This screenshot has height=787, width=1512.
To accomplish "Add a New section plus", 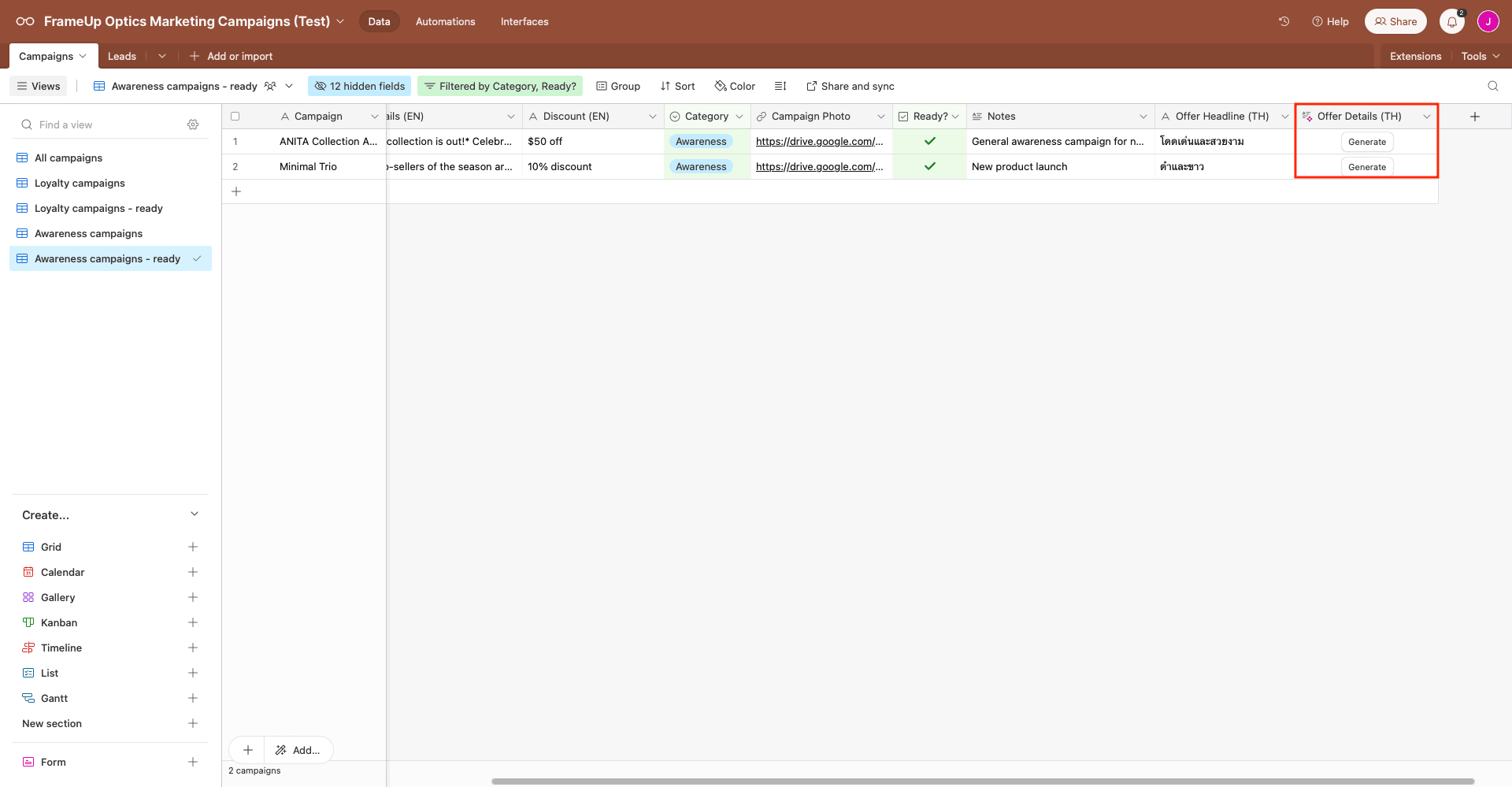I will pyautogui.click(x=193, y=723).
